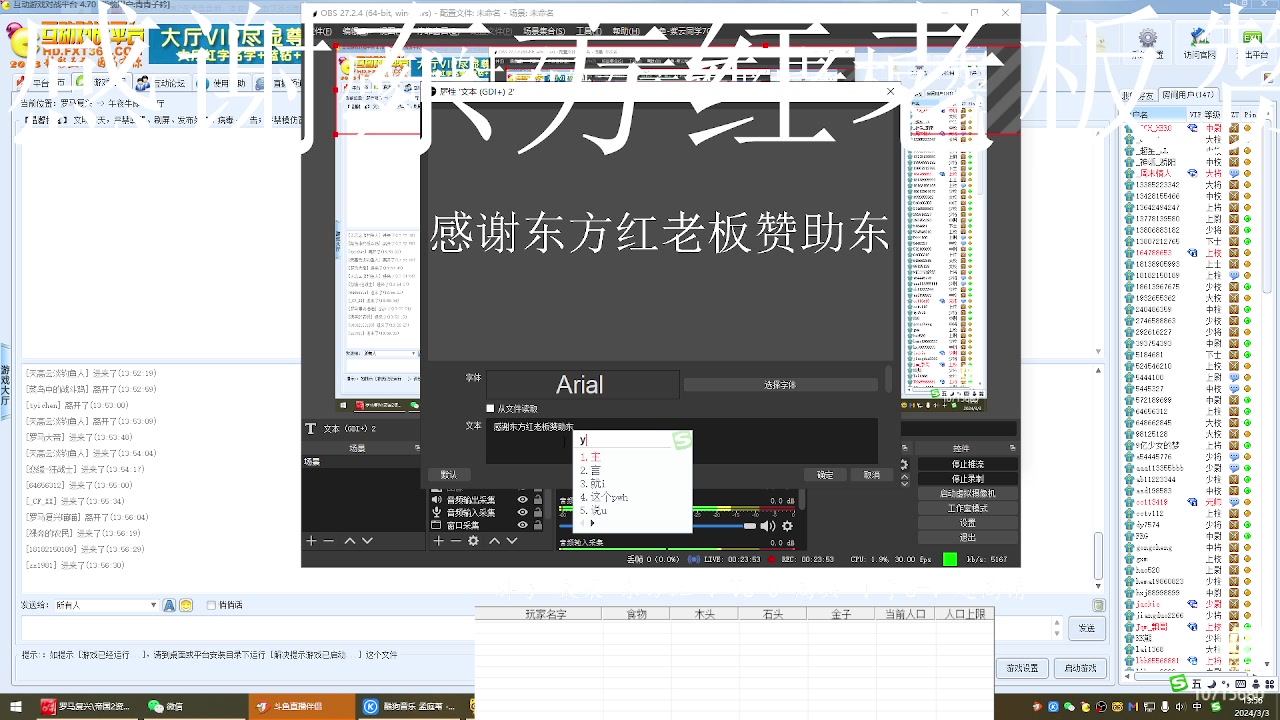Open the 帮助(H) menu
The width and height of the screenshot is (1280, 720).
tap(624, 30)
